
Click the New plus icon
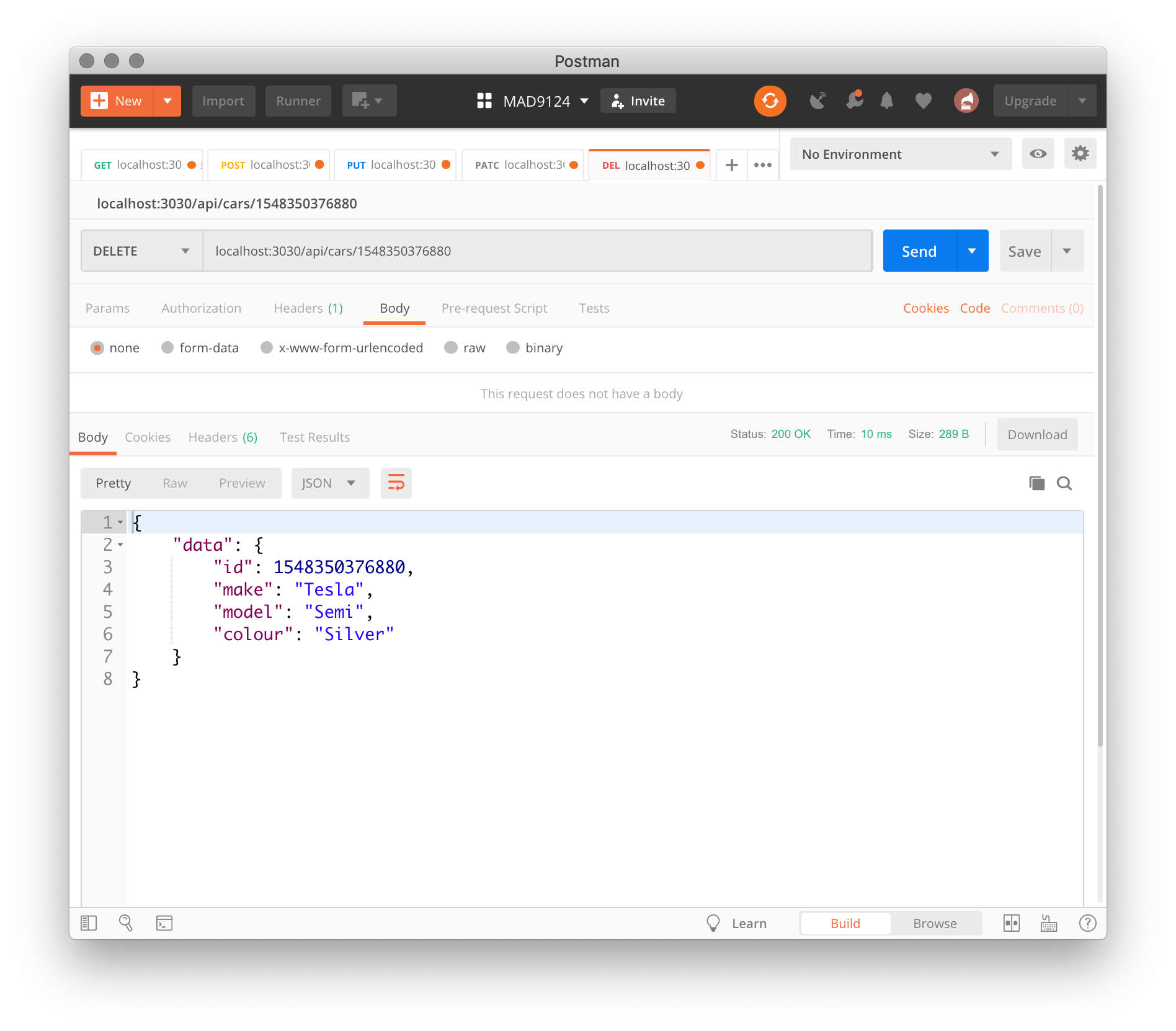(x=99, y=100)
